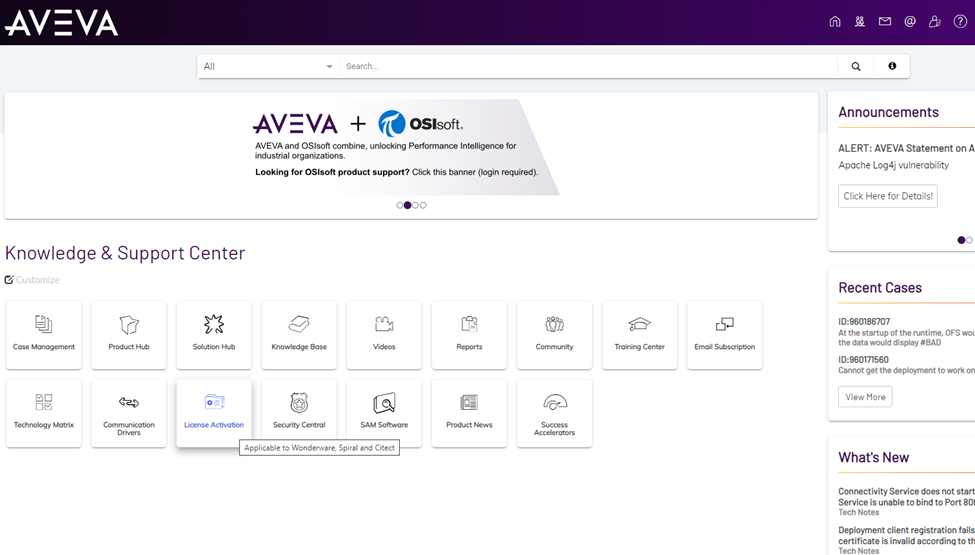
Task: Click the AVEVA OSIsoft banner
Action: (406, 147)
